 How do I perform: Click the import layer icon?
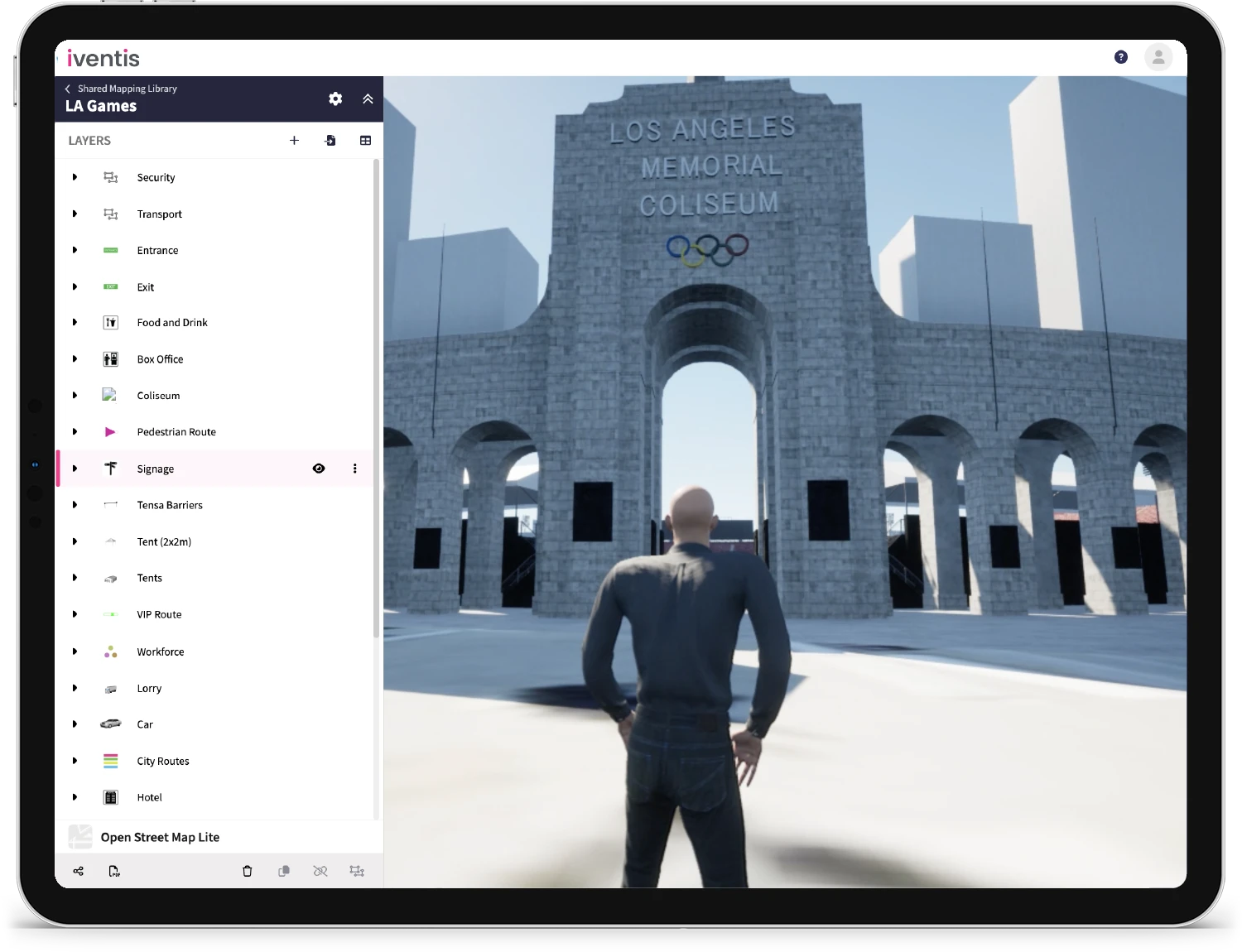[330, 141]
